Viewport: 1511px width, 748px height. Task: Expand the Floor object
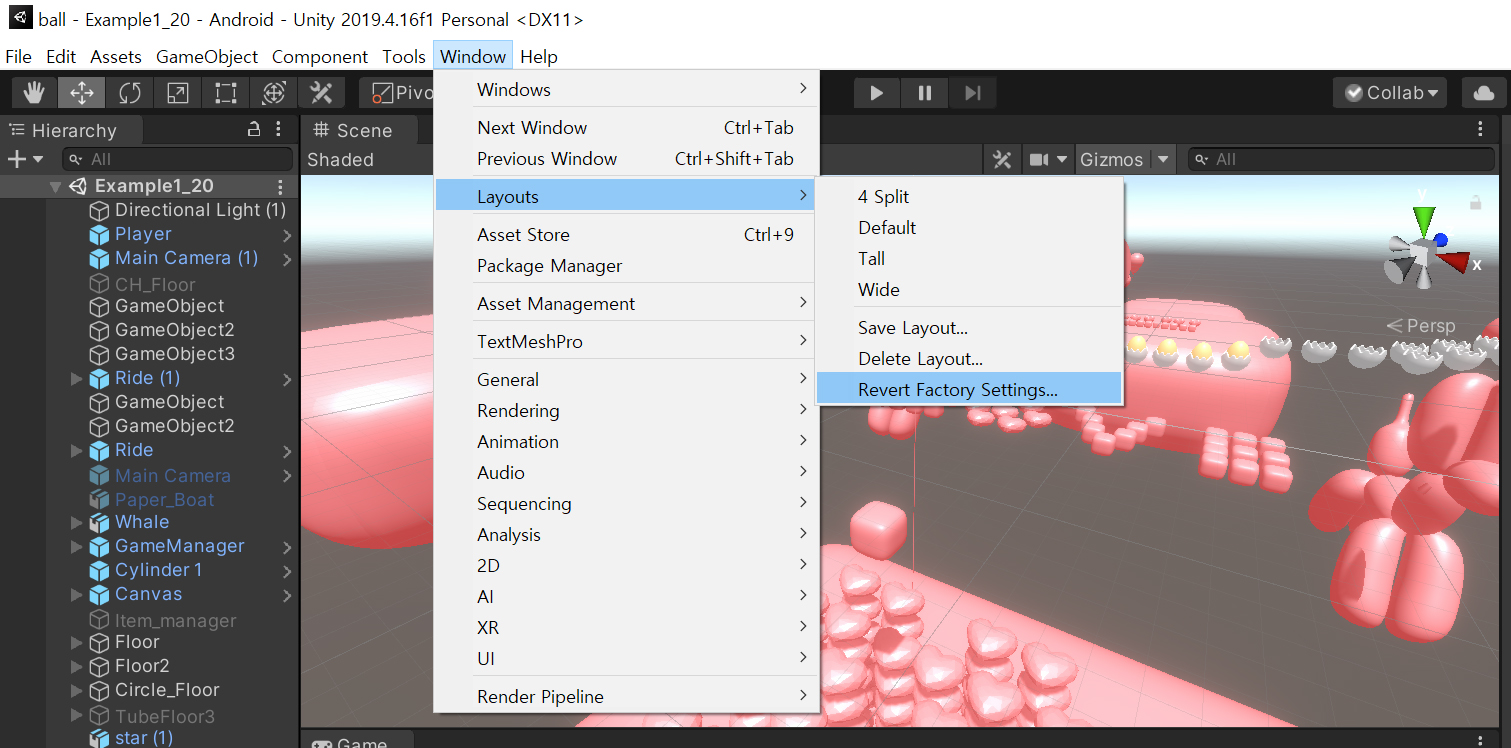pos(77,643)
